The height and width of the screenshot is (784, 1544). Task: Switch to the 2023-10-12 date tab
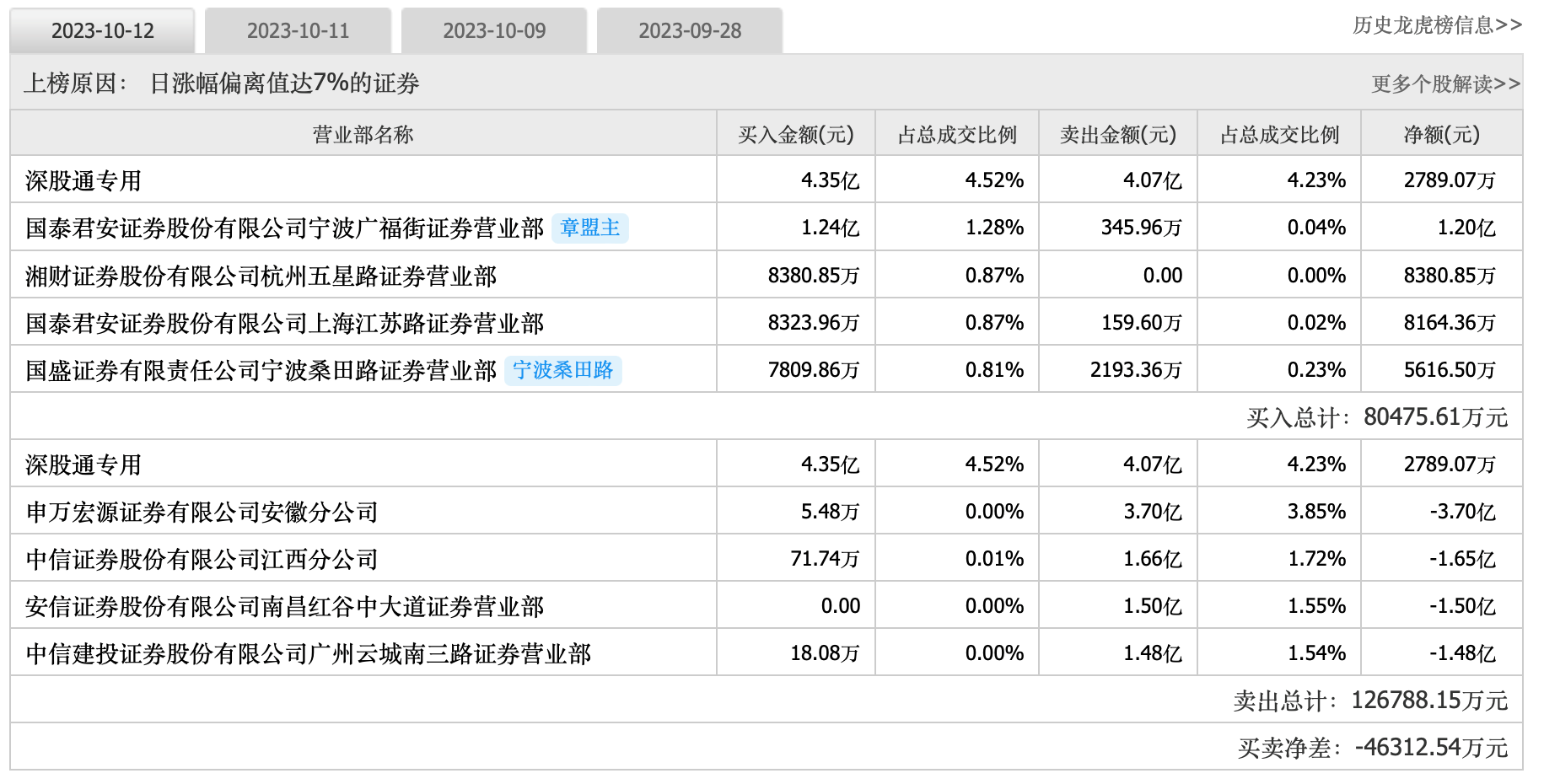pos(102,31)
